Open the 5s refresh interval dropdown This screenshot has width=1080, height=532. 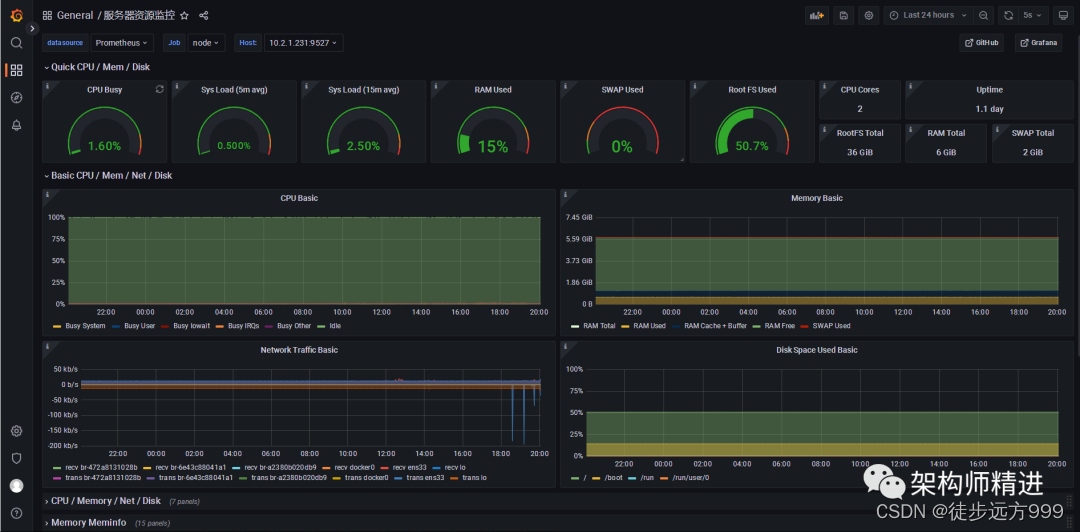click(x=1034, y=15)
